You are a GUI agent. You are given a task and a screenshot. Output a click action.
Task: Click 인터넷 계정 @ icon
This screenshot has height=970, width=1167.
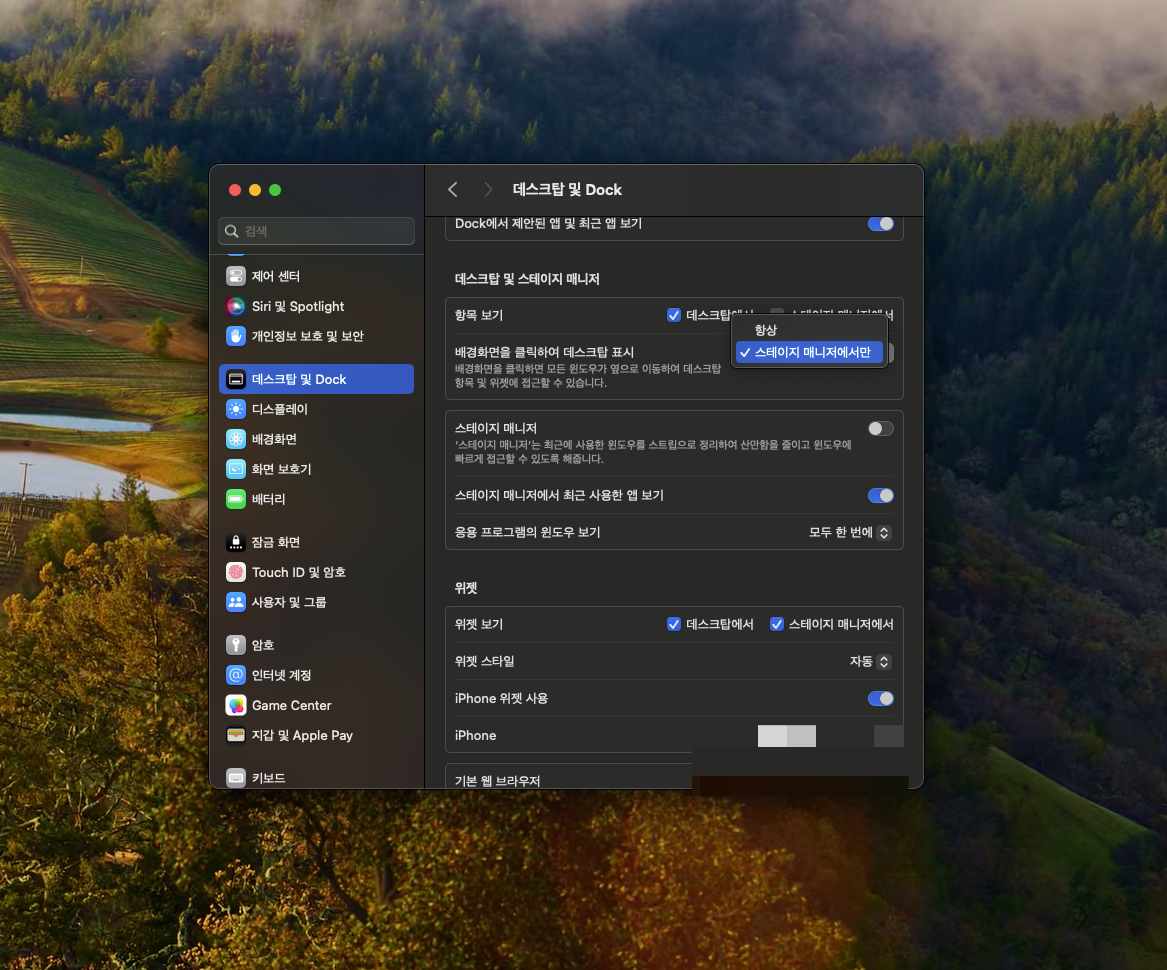tap(236, 675)
